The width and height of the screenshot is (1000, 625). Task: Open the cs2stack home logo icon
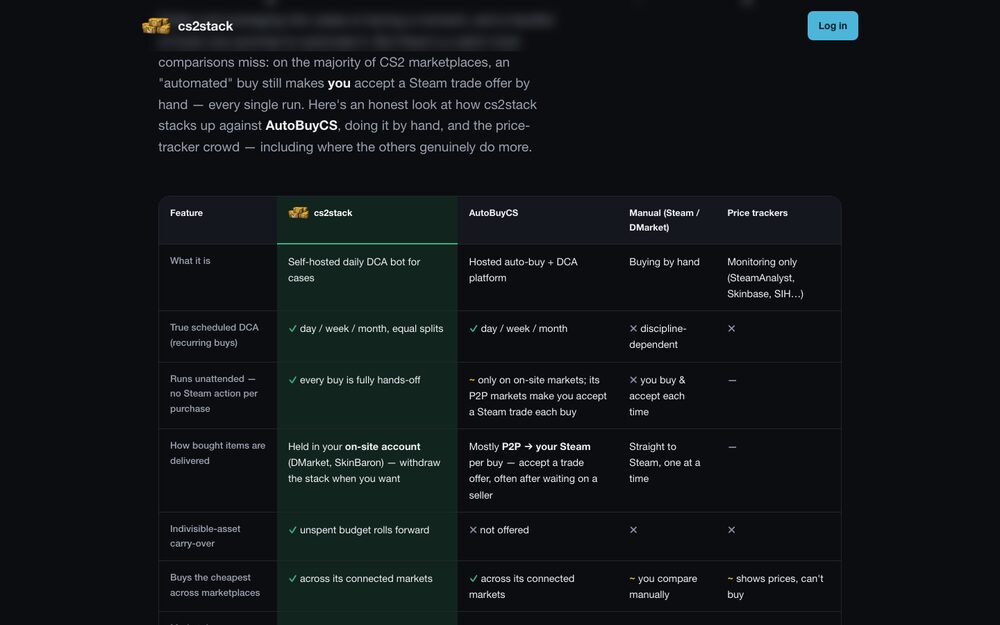[156, 26]
